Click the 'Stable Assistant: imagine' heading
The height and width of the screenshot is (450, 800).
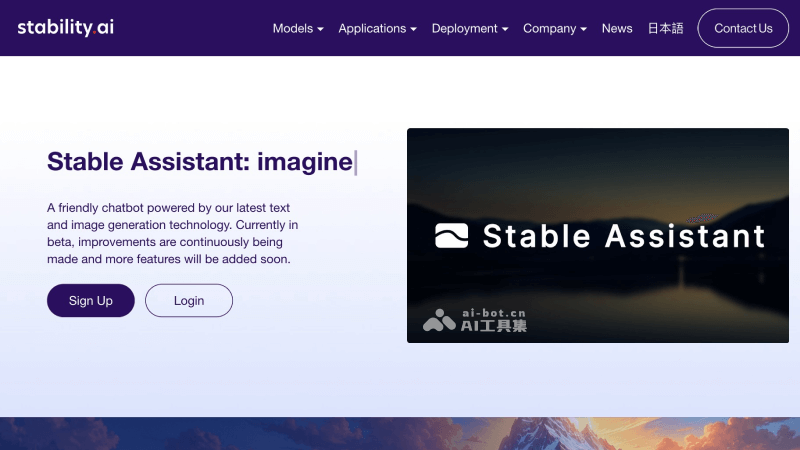pyautogui.click(x=200, y=161)
